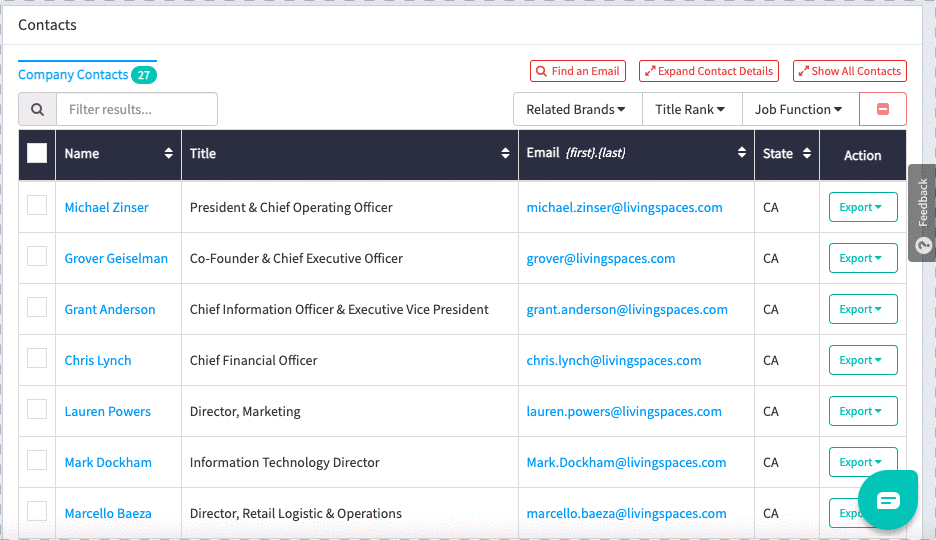
Task: Click email lauren.powers@livingspaces.com
Action: [624, 412]
